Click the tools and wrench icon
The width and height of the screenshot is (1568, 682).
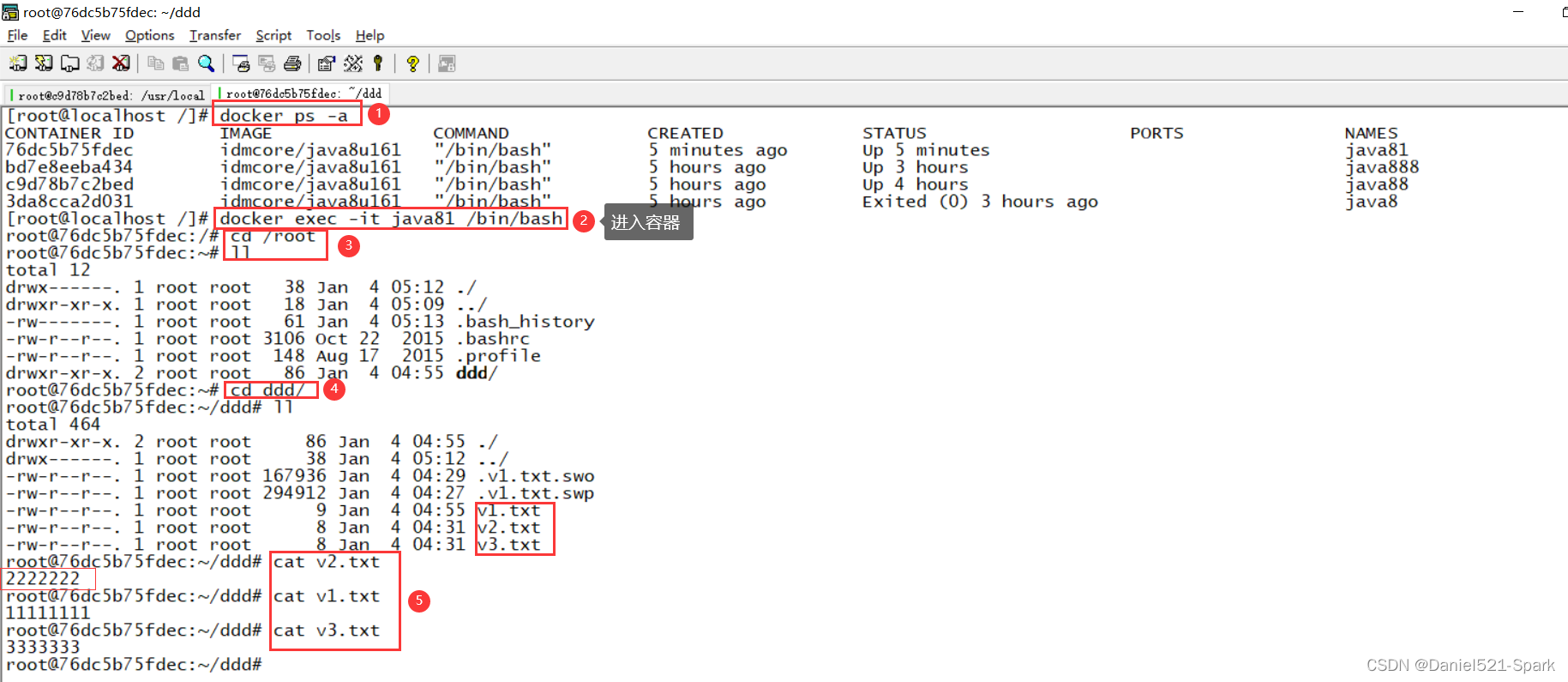click(352, 63)
